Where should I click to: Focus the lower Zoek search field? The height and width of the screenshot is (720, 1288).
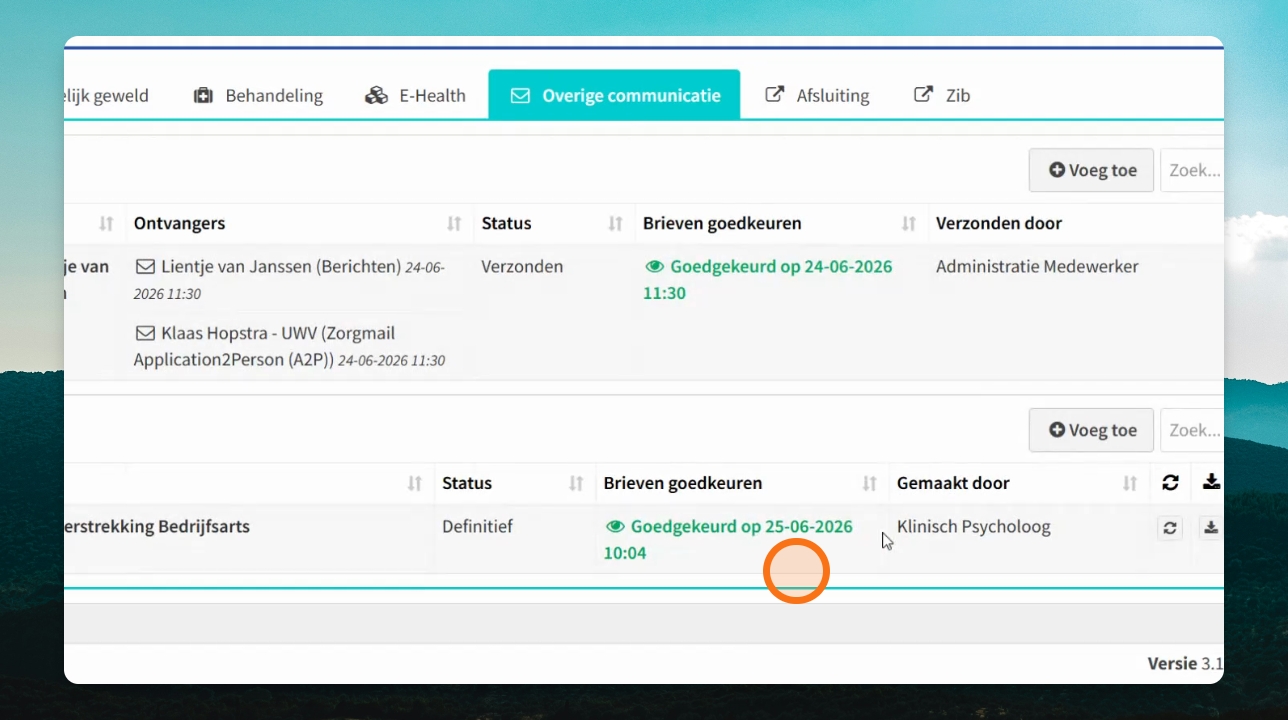coord(1192,430)
